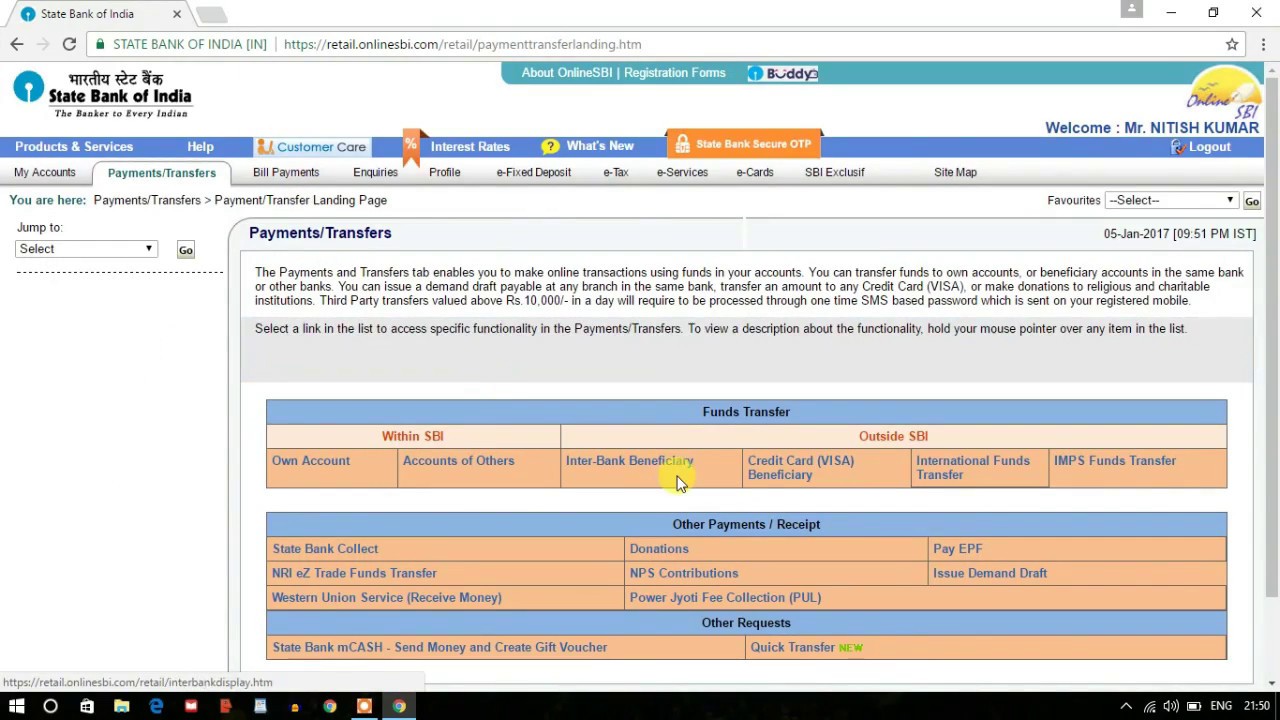Click Own Account funds transfer link
The width and height of the screenshot is (1280, 720).
(x=311, y=461)
